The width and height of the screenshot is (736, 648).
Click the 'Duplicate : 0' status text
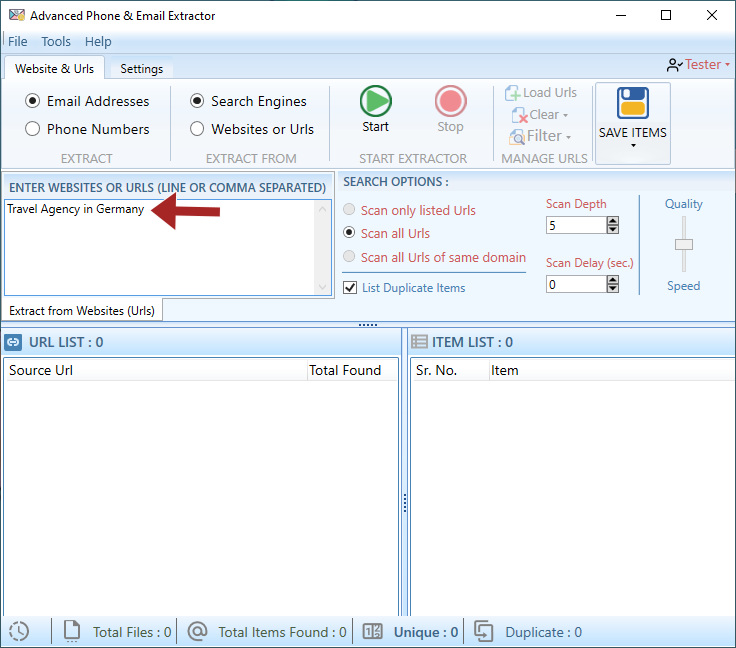click(x=544, y=632)
